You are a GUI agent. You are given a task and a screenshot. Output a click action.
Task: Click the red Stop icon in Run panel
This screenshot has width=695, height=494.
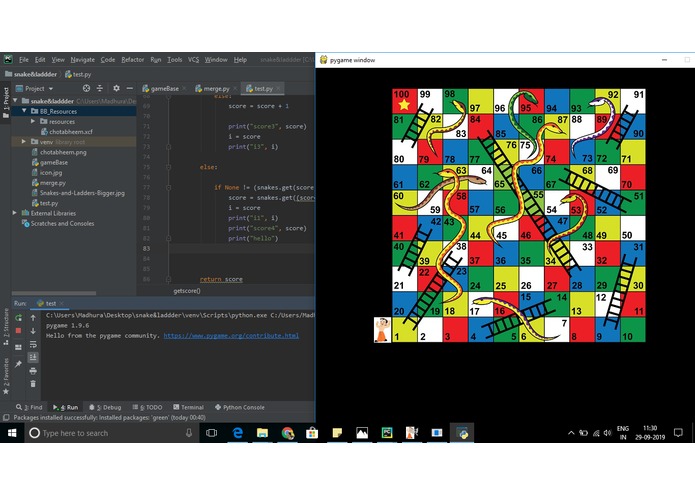pos(18,331)
